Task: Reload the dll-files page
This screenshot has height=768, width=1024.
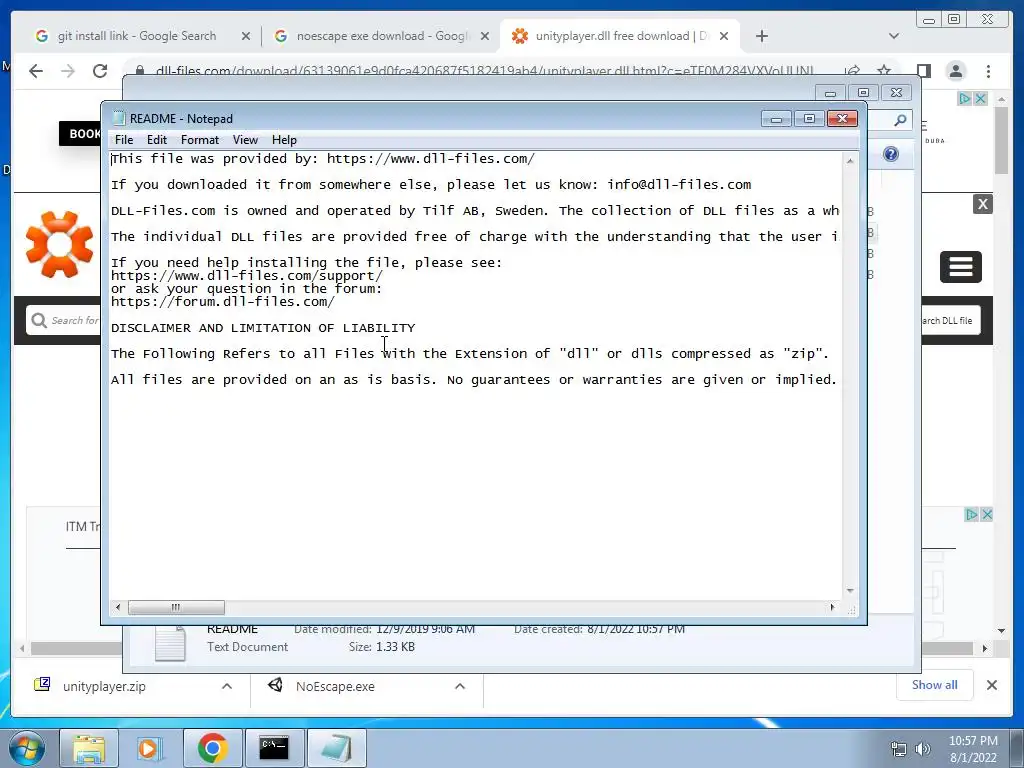Action: click(x=100, y=71)
